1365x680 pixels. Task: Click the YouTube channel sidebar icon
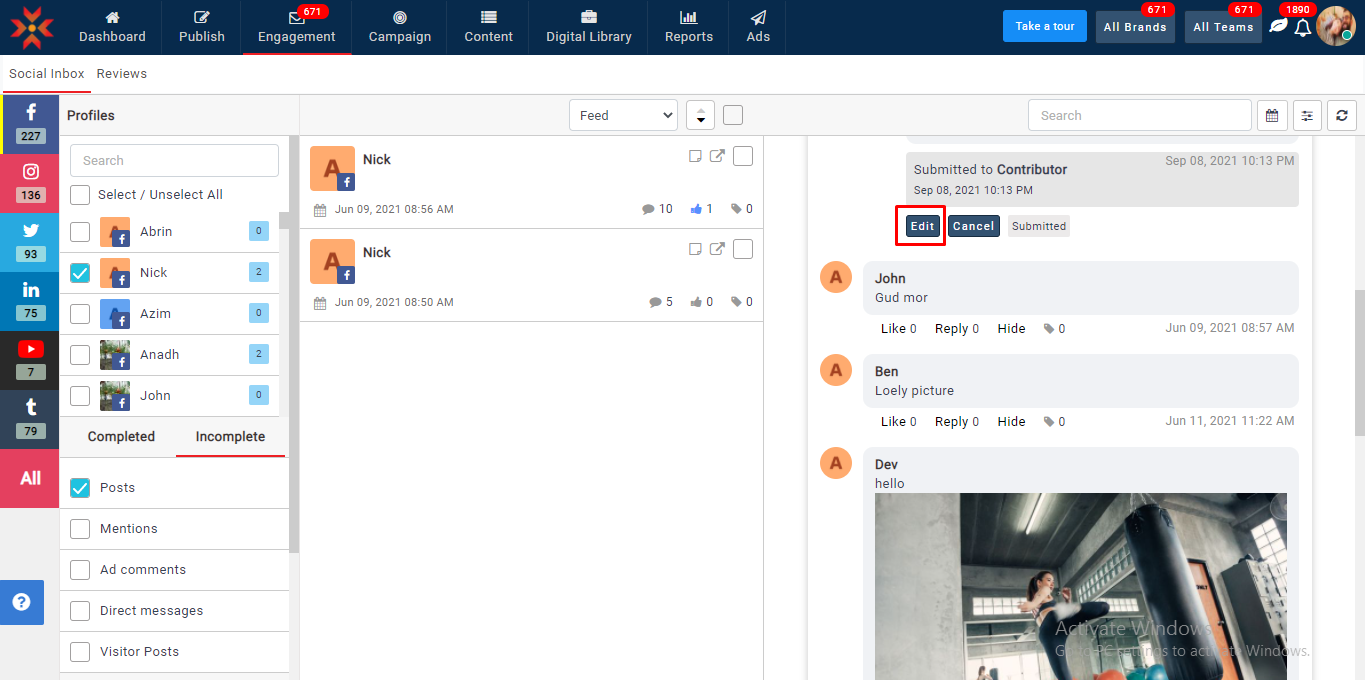[x=31, y=359]
